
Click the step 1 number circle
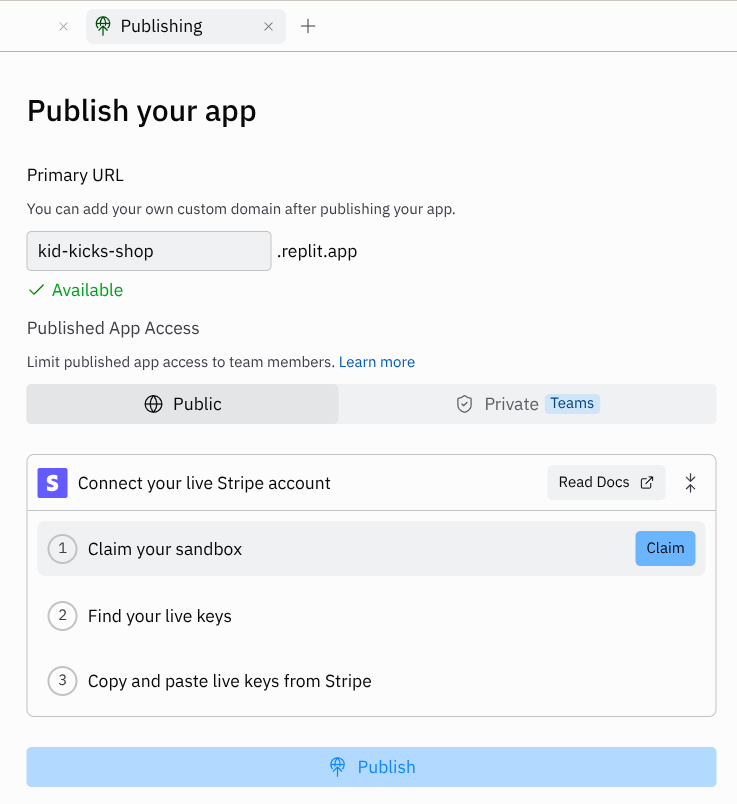tap(63, 549)
